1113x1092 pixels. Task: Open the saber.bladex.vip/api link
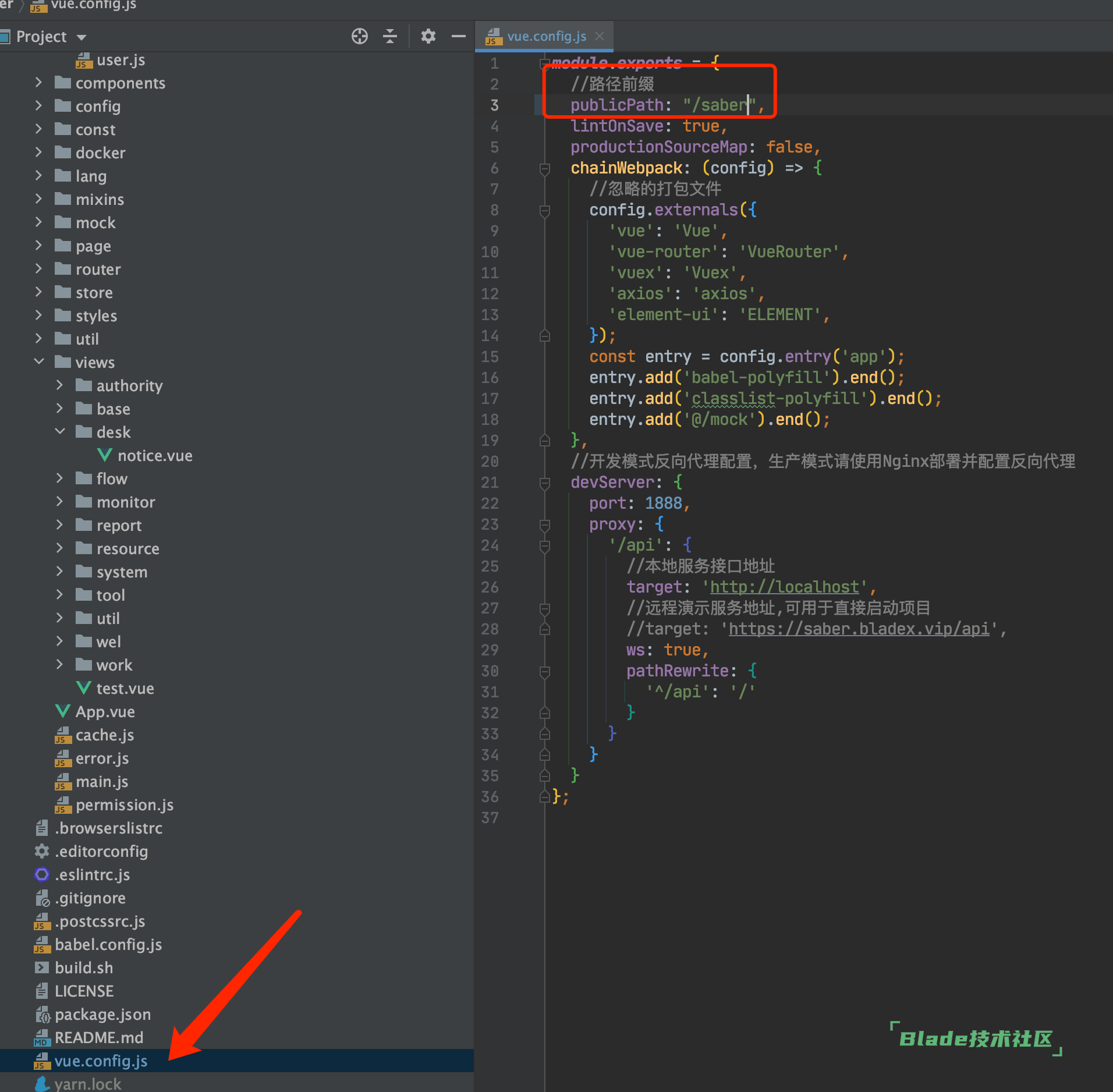859,629
